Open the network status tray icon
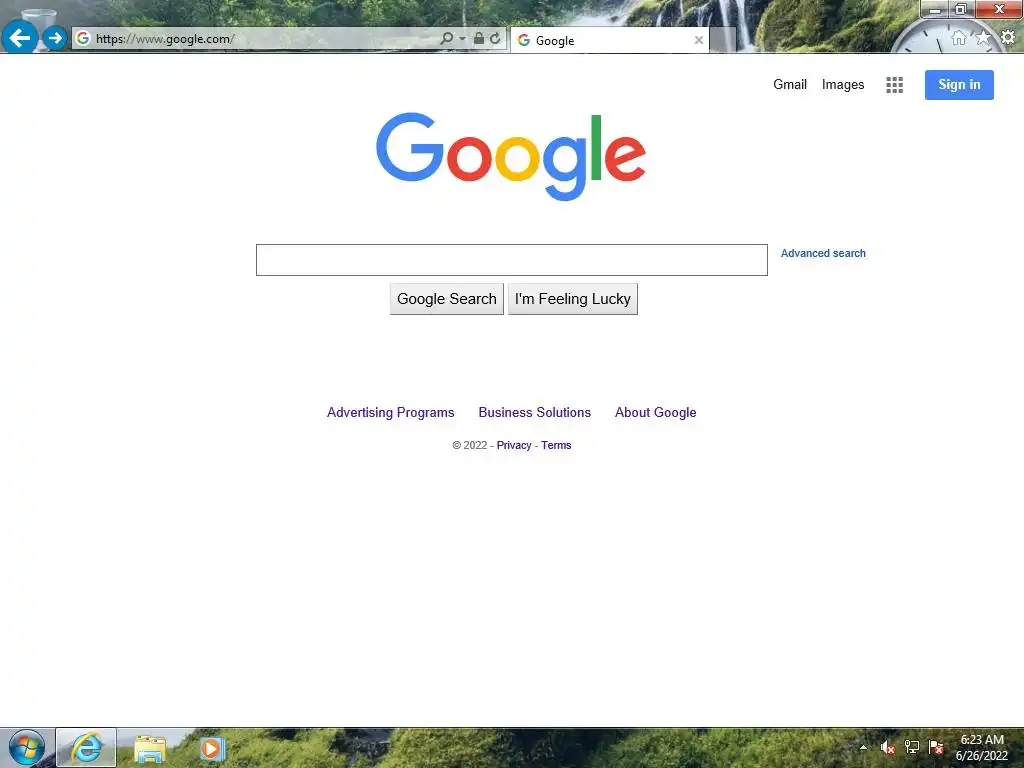The height and width of the screenshot is (768, 1024). (912, 748)
